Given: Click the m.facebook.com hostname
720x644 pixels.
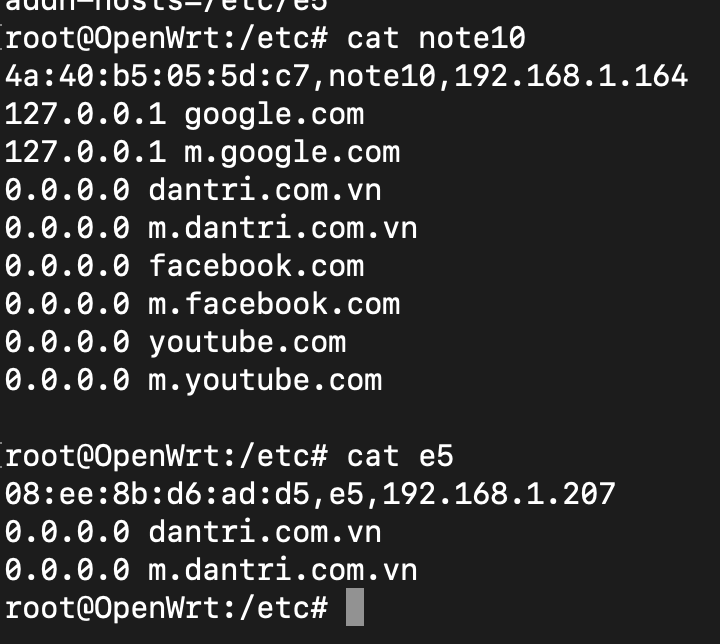Looking at the screenshot, I should pos(274,304).
